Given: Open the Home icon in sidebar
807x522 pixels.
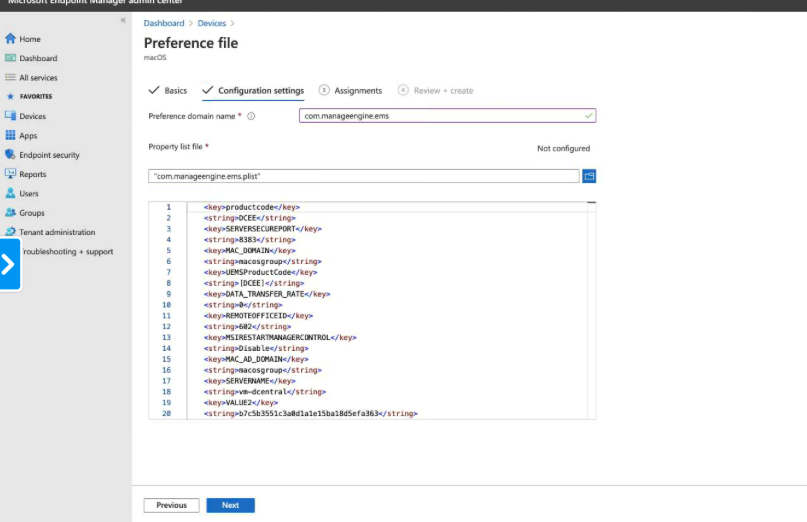Looking at the screenshot, I should click(x=10, y=39).
